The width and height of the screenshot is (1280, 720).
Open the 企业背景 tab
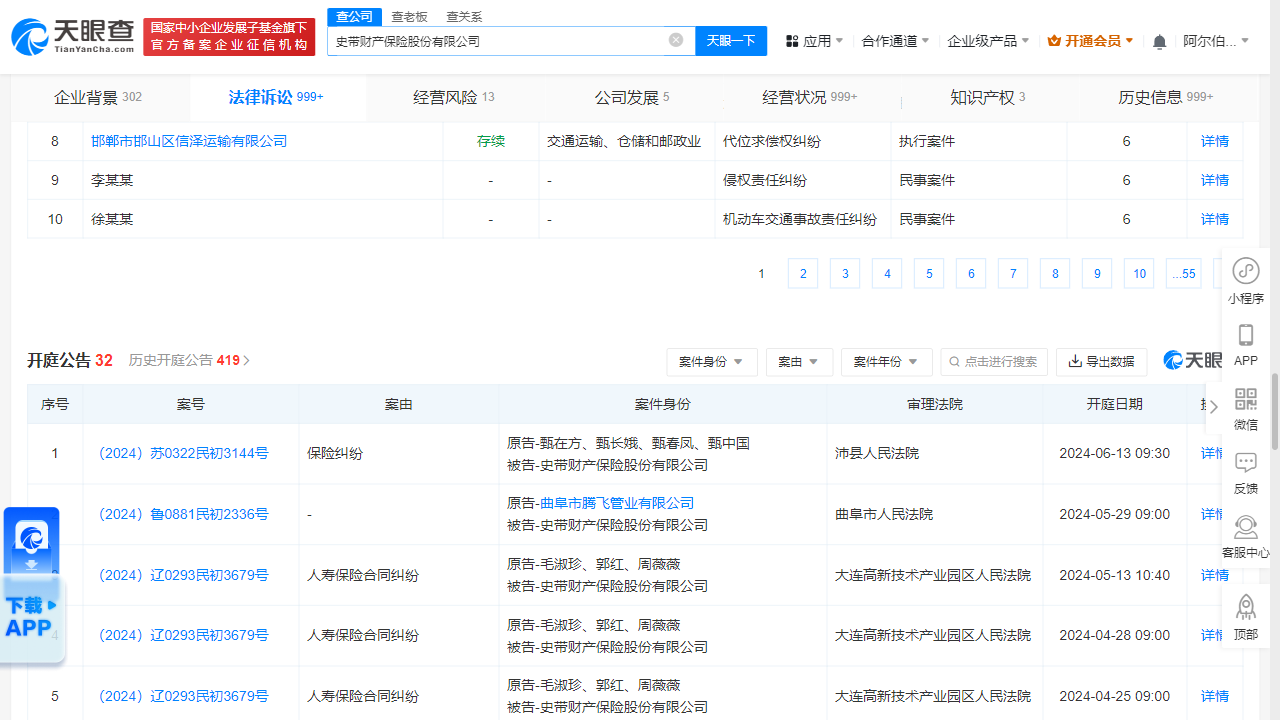(98, 97)
